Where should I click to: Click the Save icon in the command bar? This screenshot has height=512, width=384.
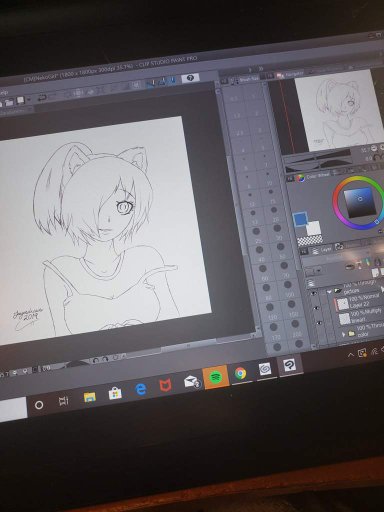pos(21,100)
